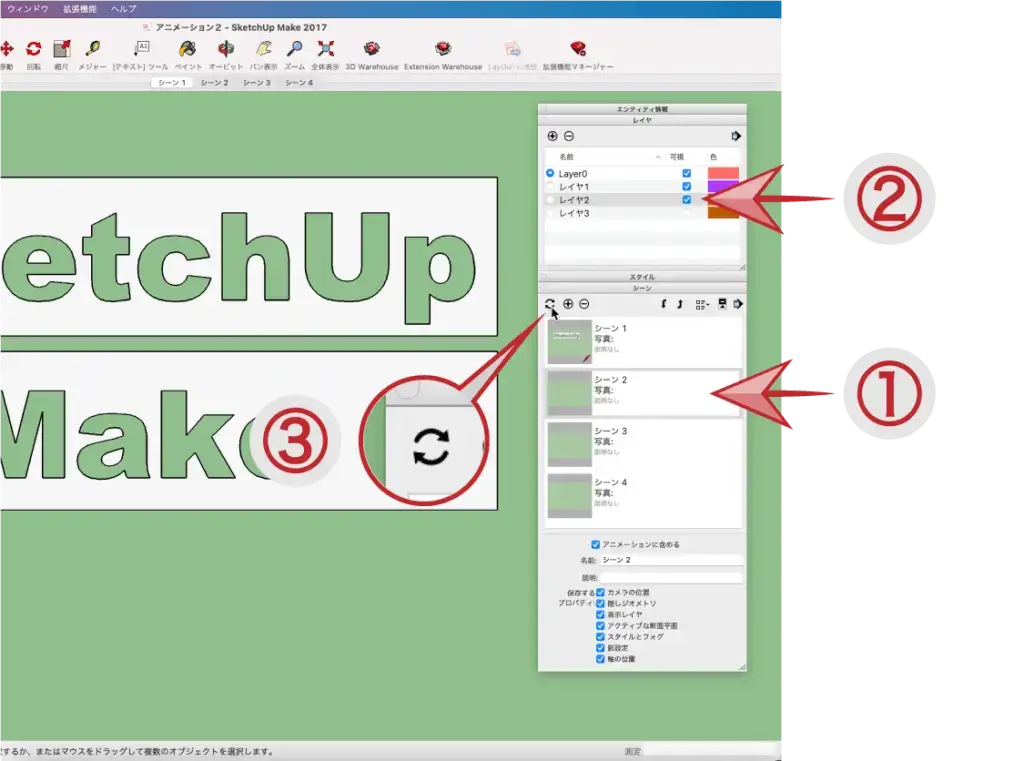Add a new layer with plus icon
This screenshot has width=1024, height=761.
click(552, 136)
